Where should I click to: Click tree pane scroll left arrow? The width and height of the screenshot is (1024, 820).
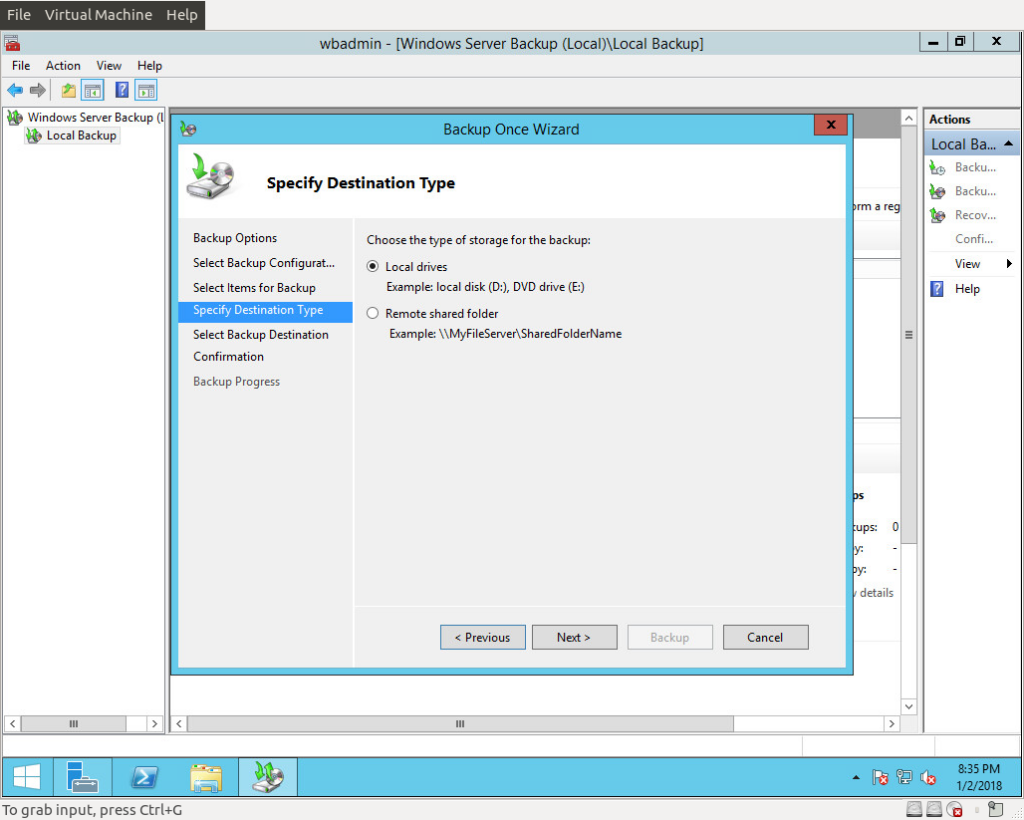tap(12, 723)
